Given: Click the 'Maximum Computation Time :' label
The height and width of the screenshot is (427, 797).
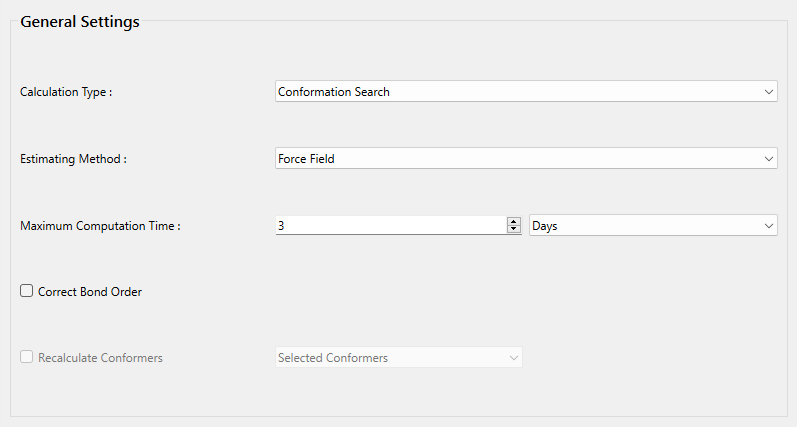Looking at the screenshot, I should point(100,226).
